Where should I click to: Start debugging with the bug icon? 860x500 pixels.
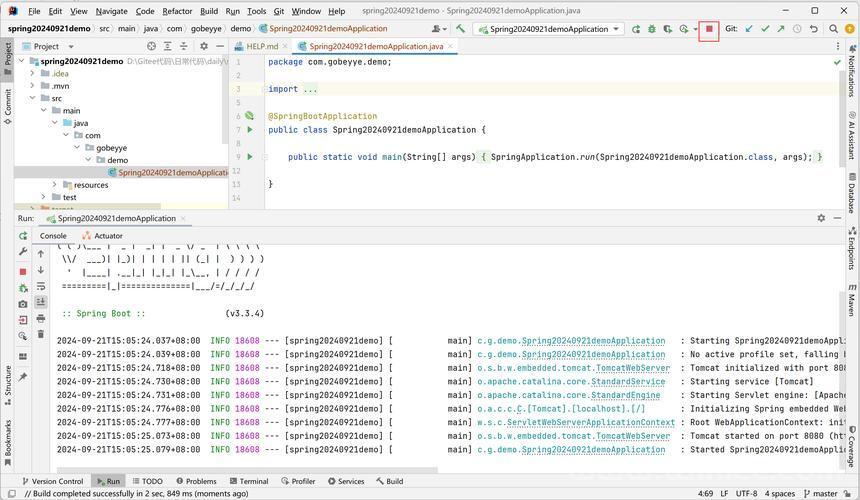point(652,29)
